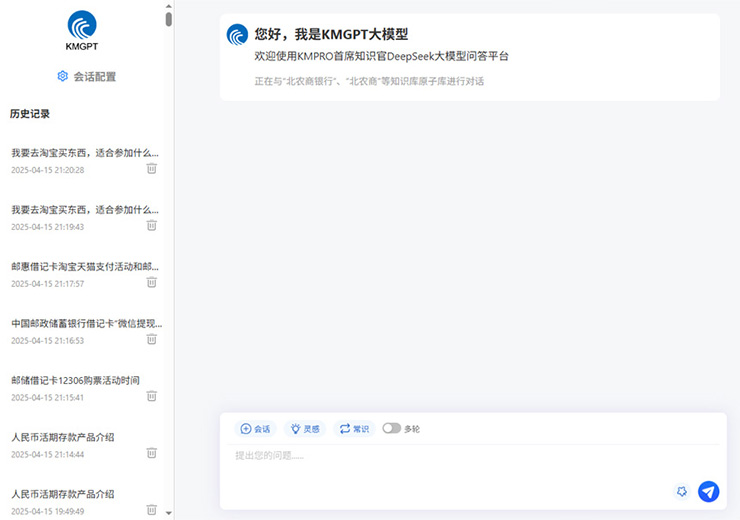This screenshot has width=740, height=520.
Task: Open history 邮储借记卡12306购票活动时间
Action: point(76,380)
